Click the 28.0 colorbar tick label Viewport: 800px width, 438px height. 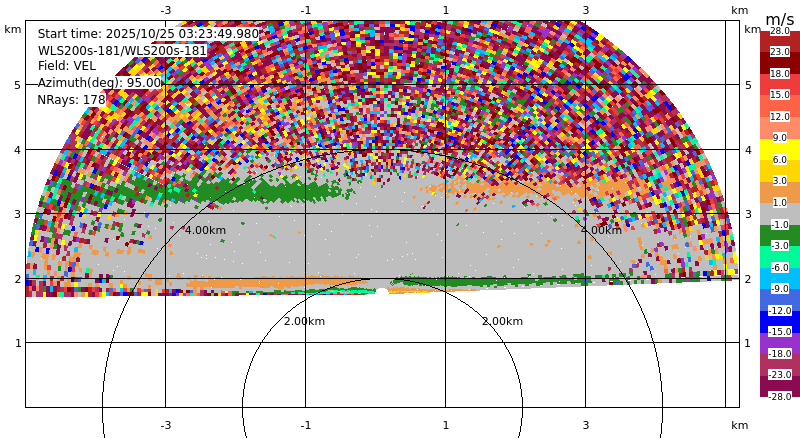point(780,31)
